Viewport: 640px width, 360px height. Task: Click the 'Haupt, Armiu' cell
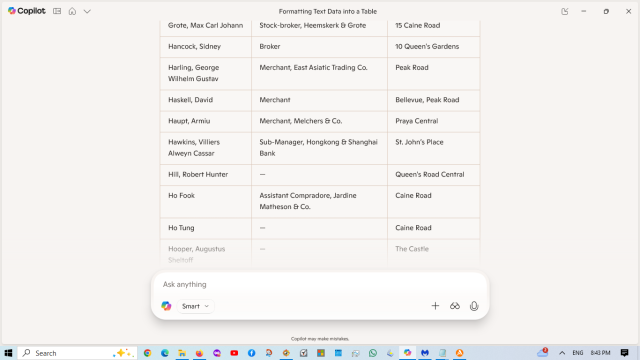point(206,121)
